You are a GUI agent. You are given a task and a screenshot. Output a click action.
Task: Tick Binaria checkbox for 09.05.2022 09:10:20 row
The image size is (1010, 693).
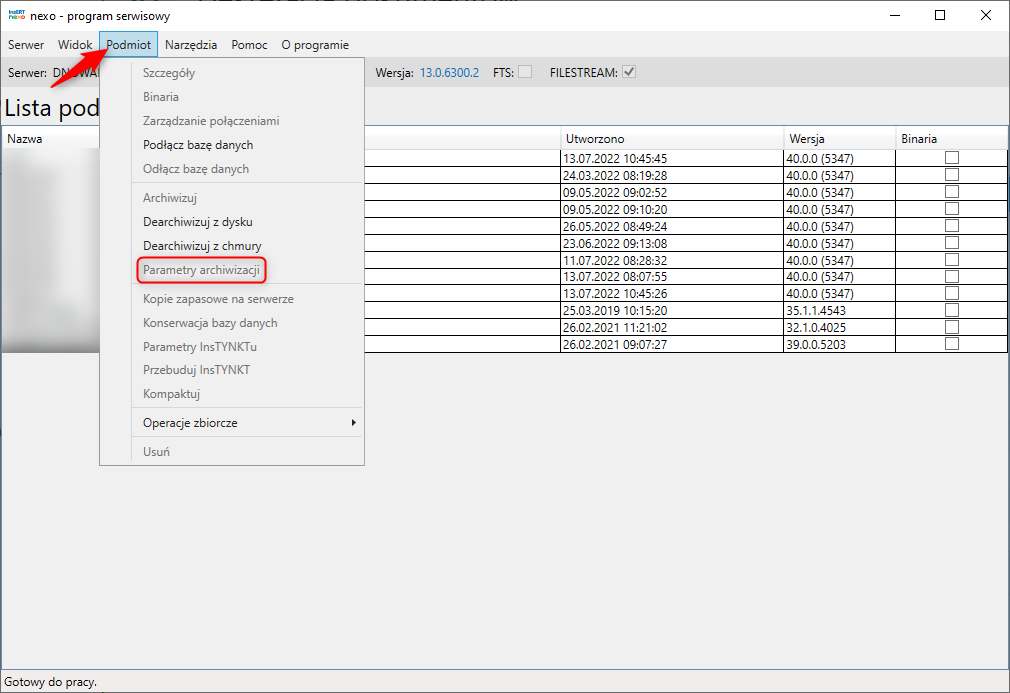click(951, 209)
